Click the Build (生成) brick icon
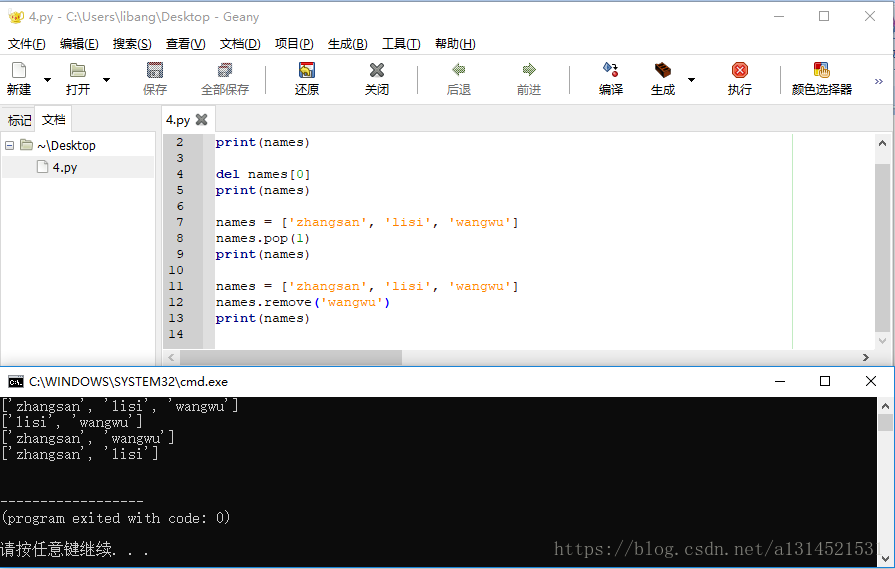The width and height of the screenshot is (895, 569). coord(663,70)
